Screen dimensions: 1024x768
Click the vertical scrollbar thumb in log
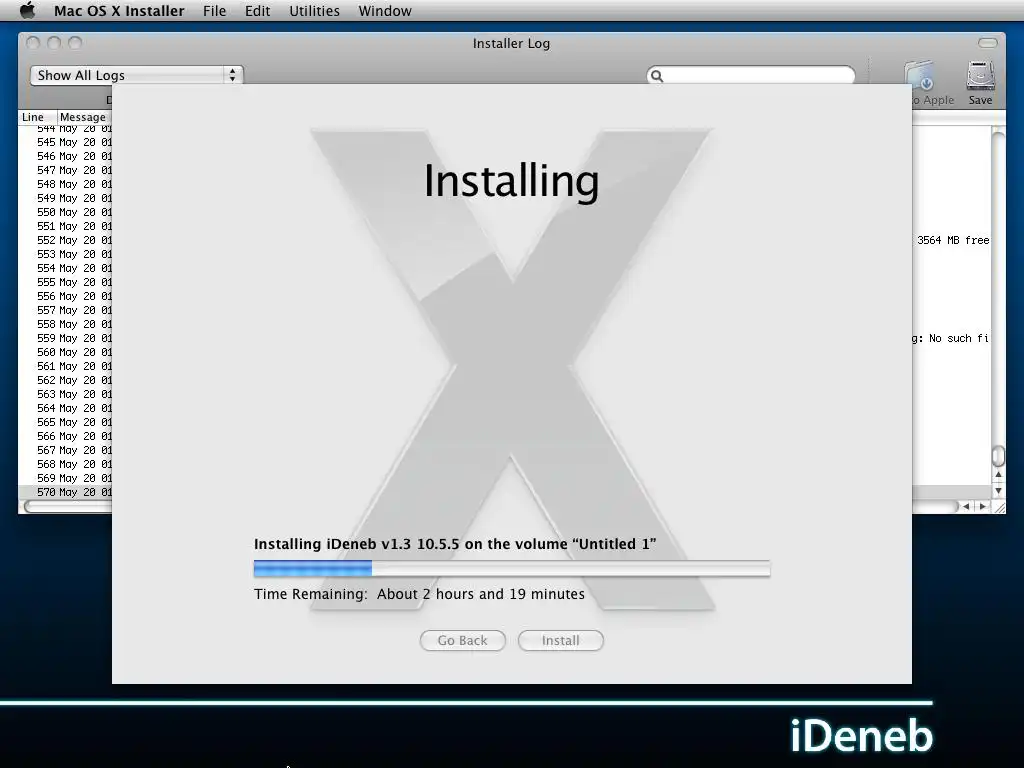point(998,455)
